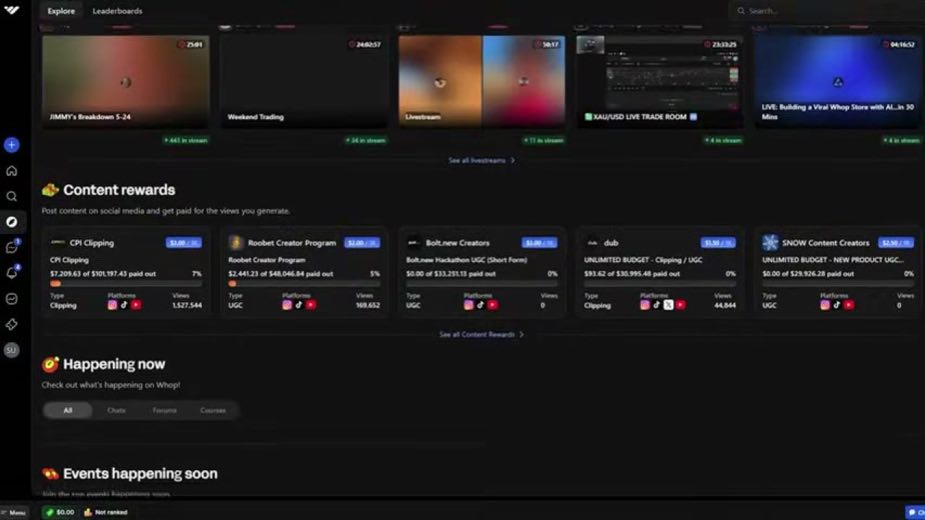Image resolution: width=925 pixels, height=520 pixels.
Task: Click the Events happening soon heading
Action: (140, 473)
